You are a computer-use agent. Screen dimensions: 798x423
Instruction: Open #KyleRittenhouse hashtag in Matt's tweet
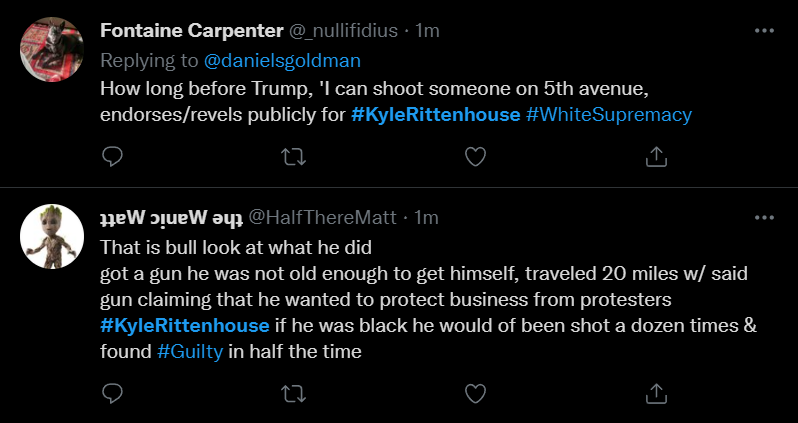(x=185, y=325)
